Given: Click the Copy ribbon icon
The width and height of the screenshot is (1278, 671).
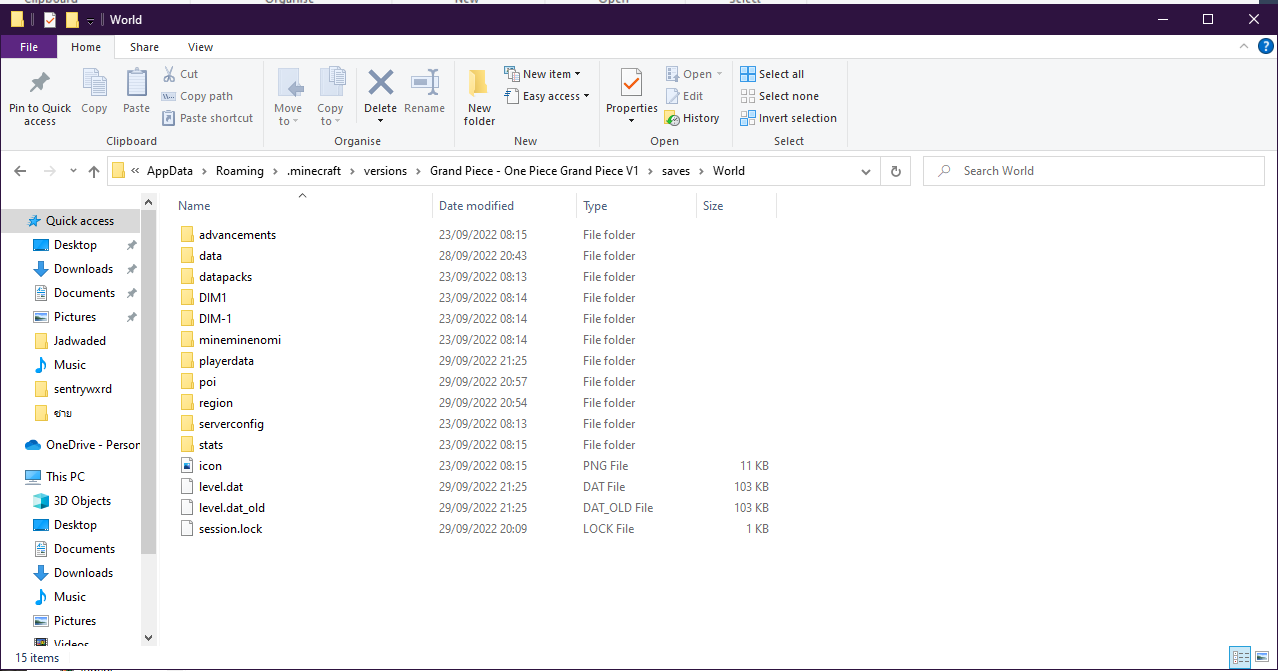Looking at the screenshot, I should (x=94, y=83).
